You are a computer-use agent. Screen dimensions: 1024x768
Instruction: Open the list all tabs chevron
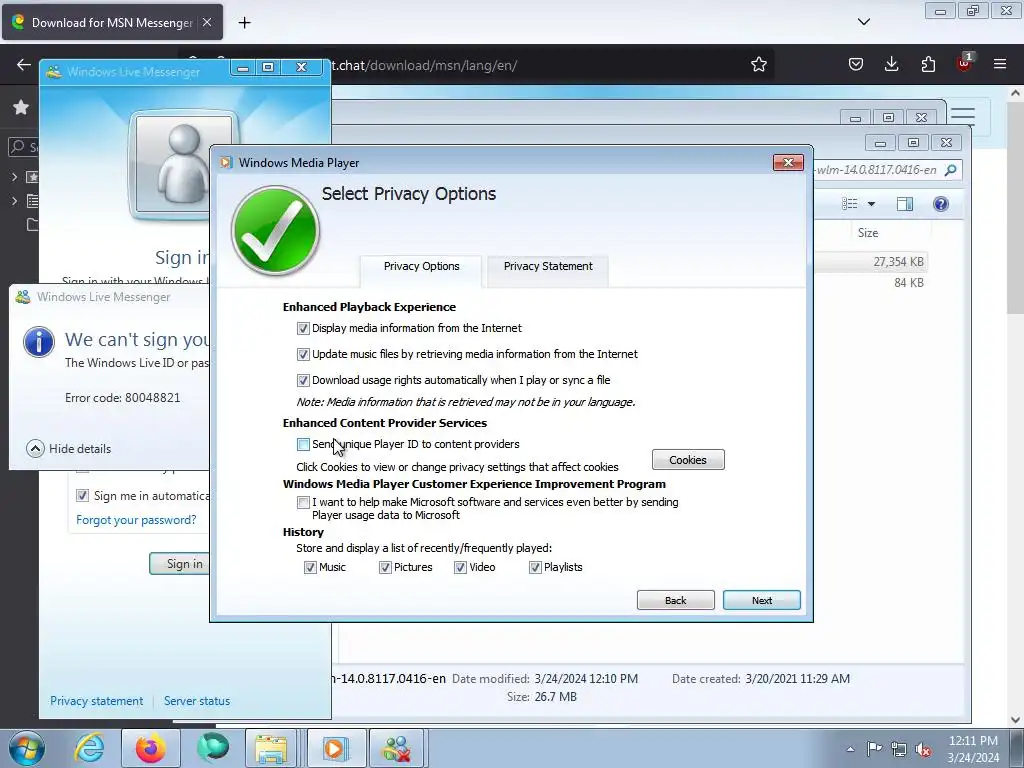(863, 22)
